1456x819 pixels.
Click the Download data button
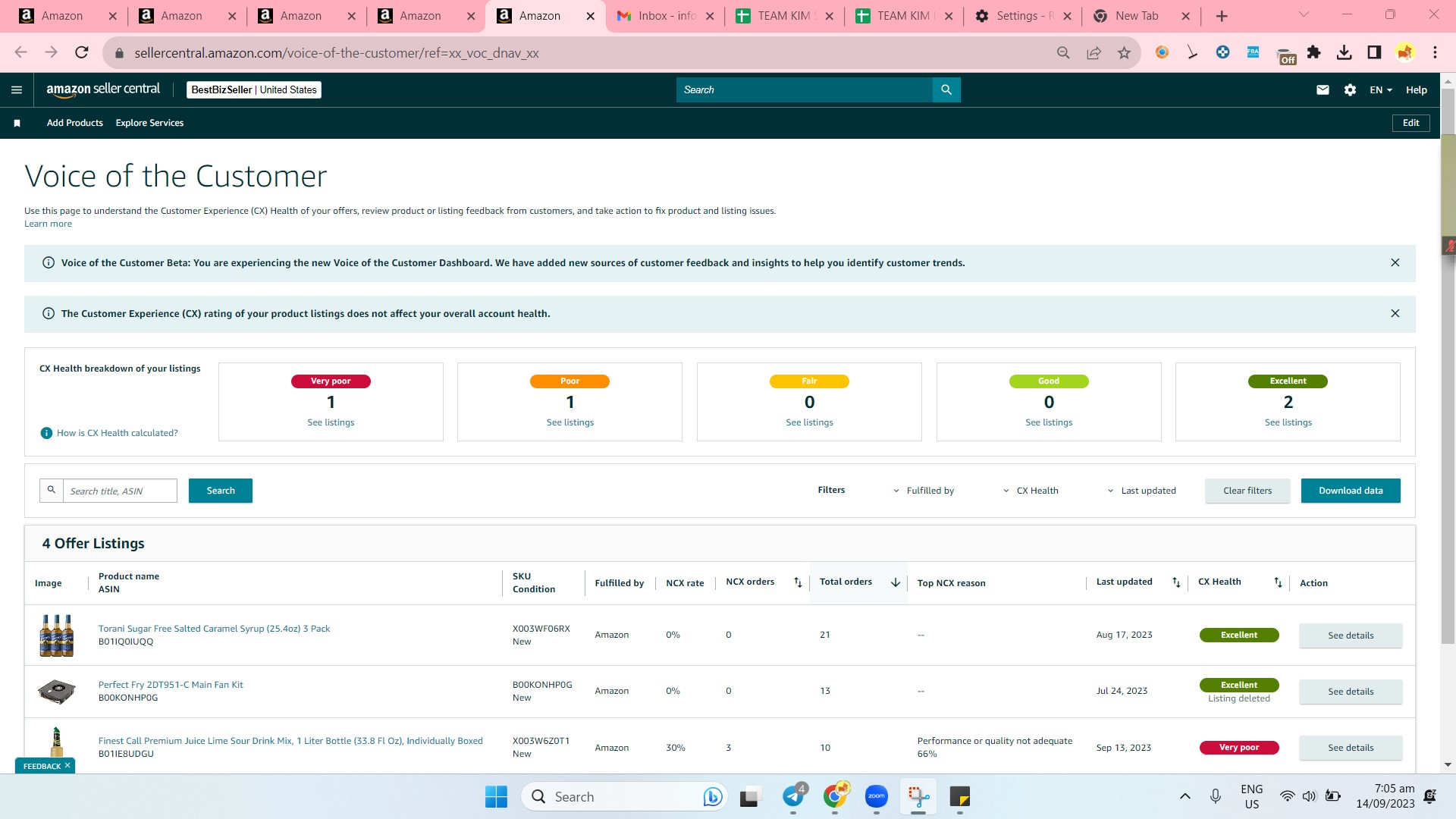(x=1351, y=491)
